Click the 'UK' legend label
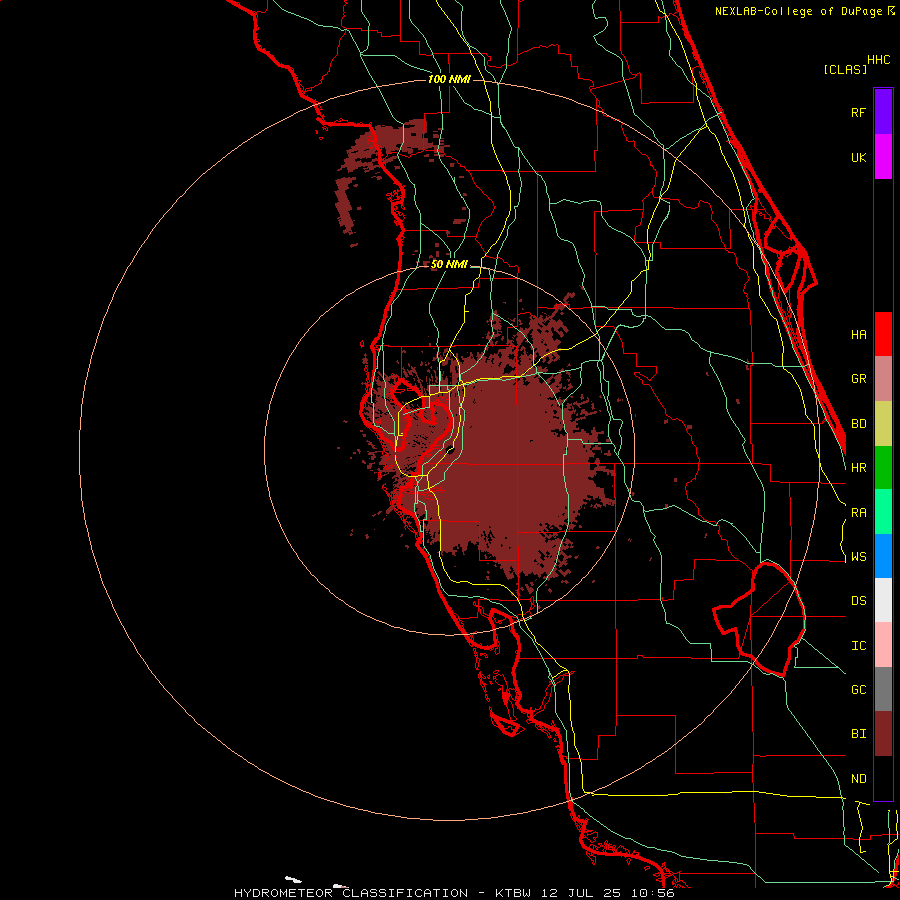The width and height of the screenshot is (900, 900). tap(858, 158)
